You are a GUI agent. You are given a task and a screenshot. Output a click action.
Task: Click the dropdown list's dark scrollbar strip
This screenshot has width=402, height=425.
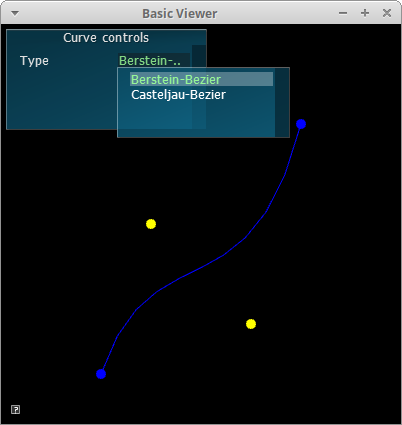point(282,102)
